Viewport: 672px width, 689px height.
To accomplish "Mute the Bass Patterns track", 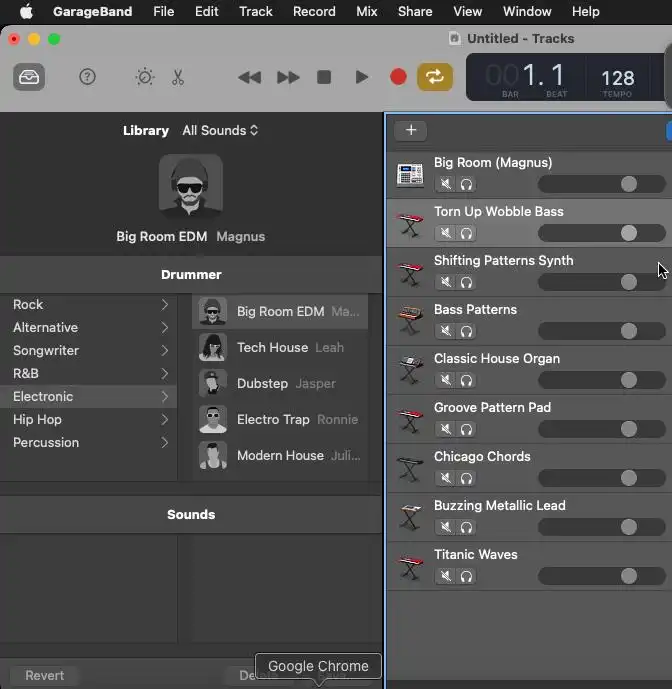I will (445, 331).
